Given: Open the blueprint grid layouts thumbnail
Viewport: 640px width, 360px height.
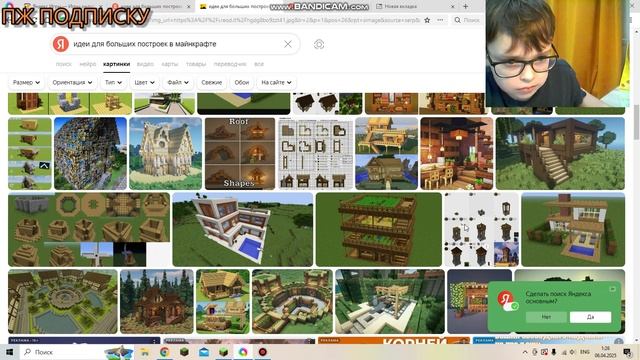Looking at the screenshot, I should point(315,153).
